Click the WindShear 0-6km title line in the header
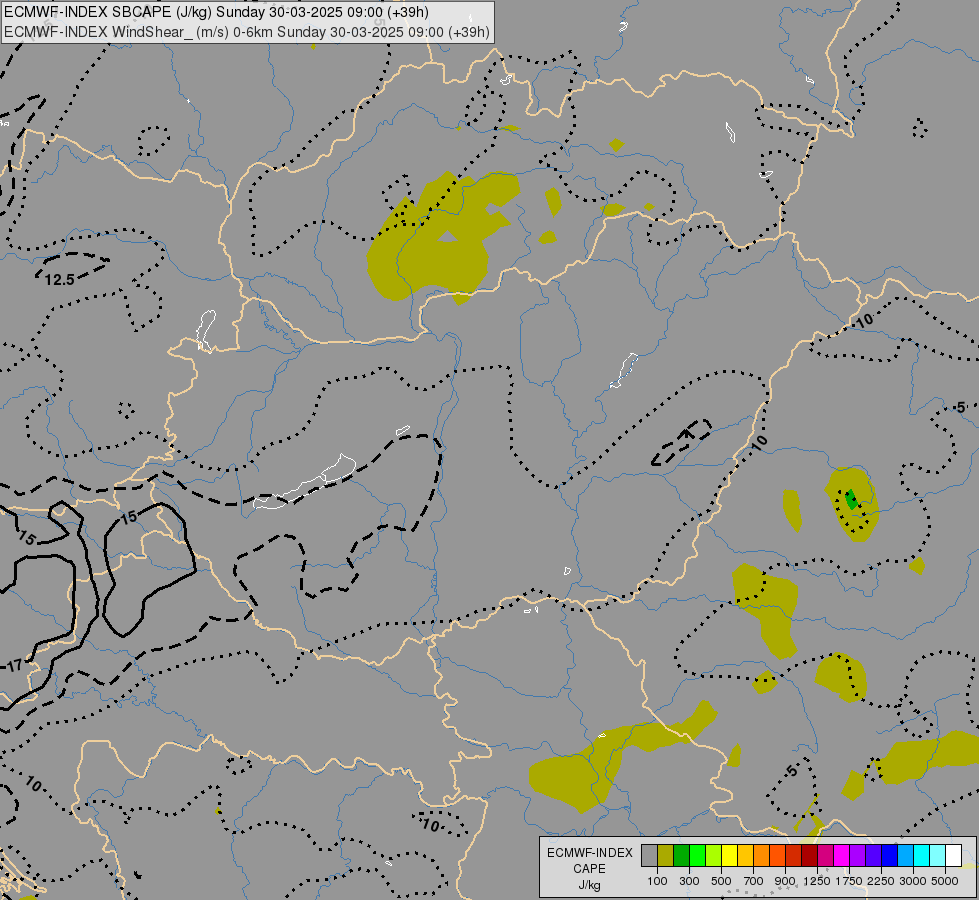 247,32
